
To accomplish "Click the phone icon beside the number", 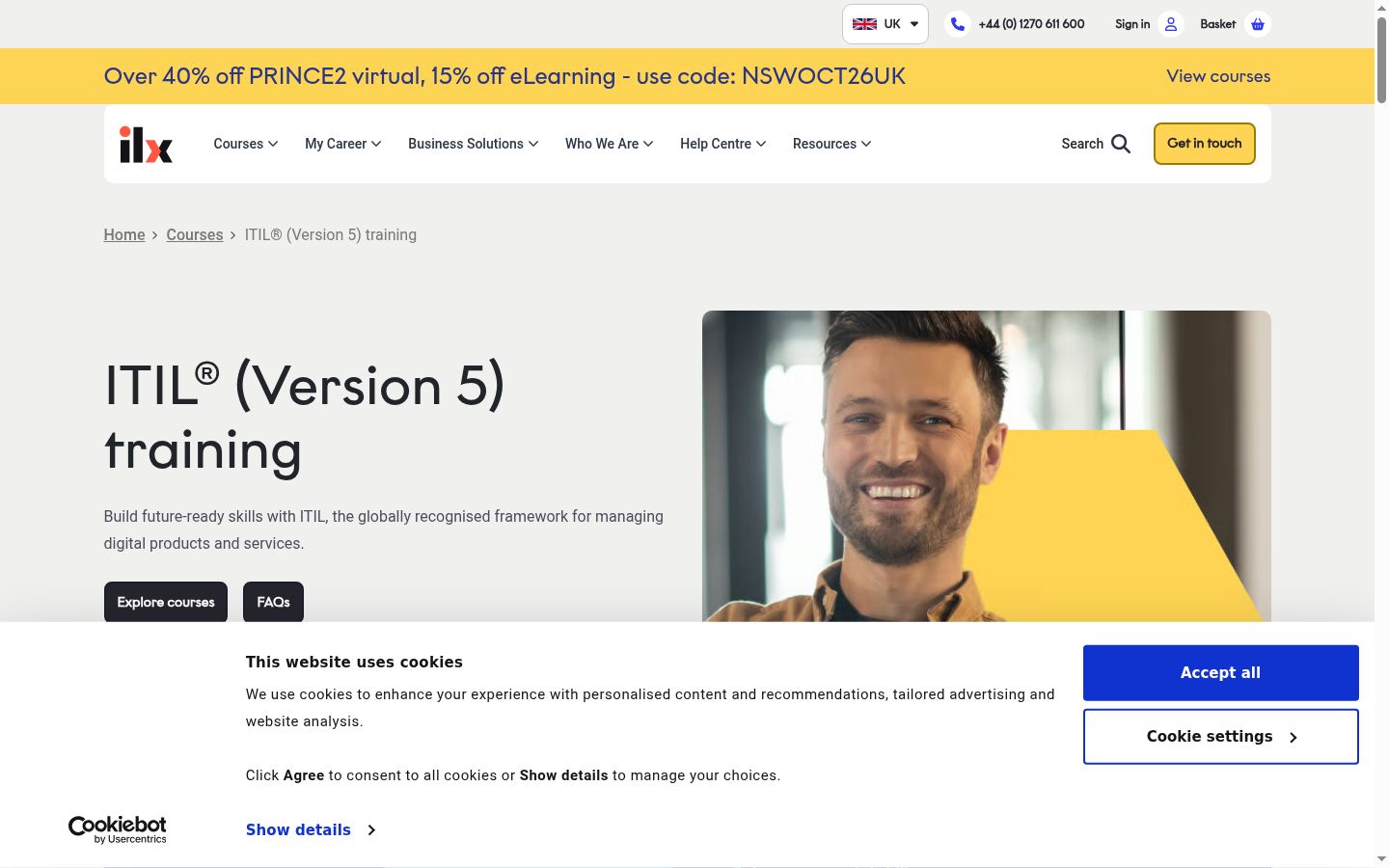I will (957, 24).
